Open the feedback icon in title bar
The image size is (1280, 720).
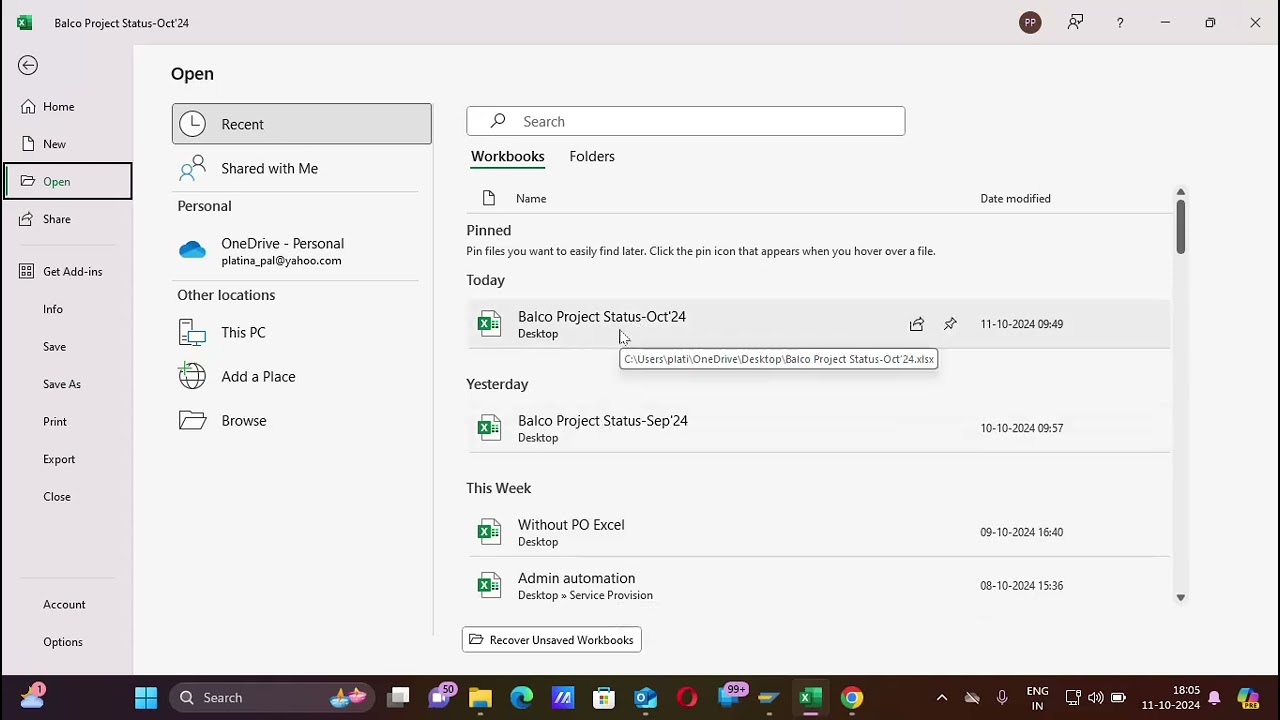coord(1075,22)
